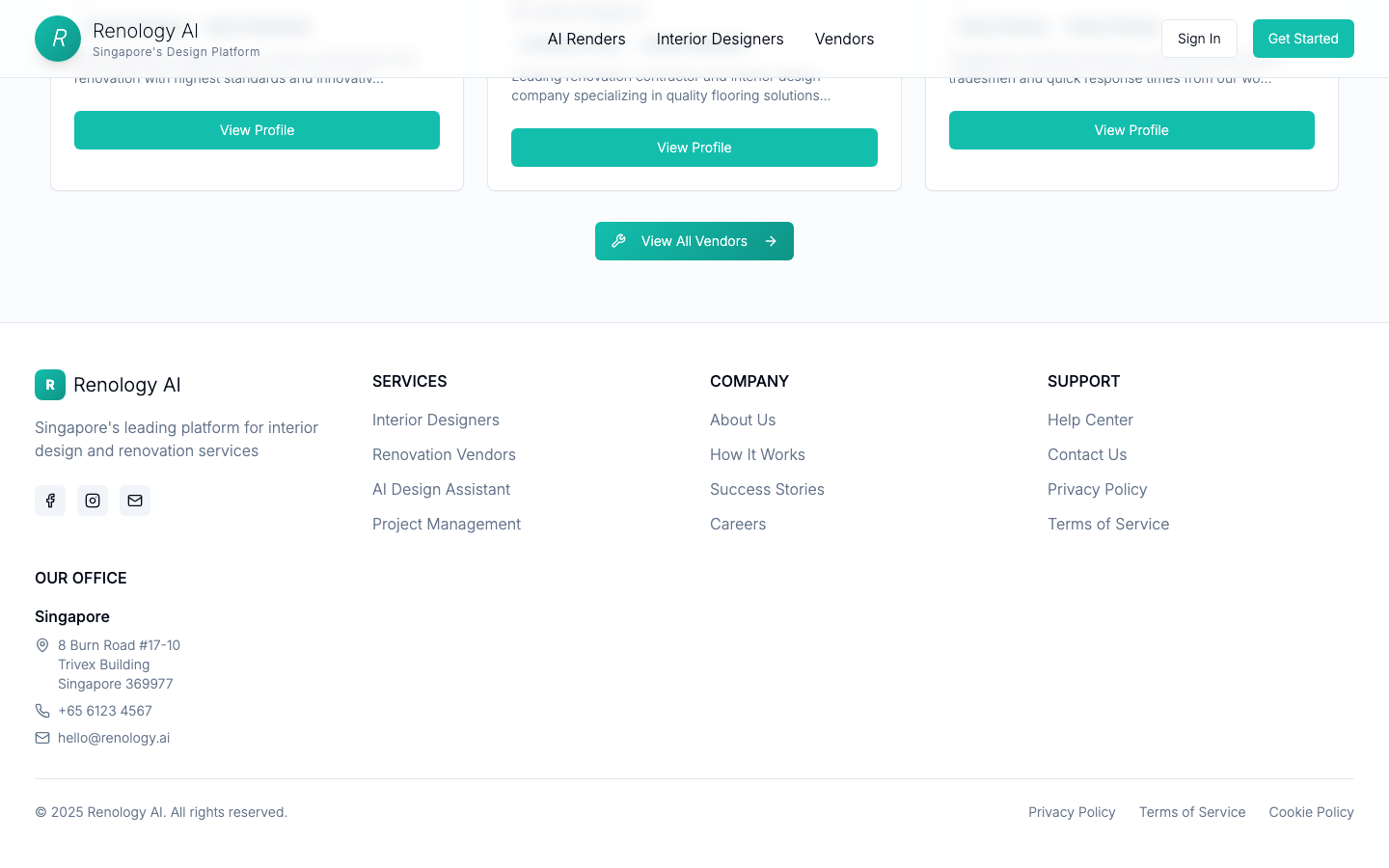Open Terms of Service link in bottom bar
1389x868 pixels.
1192,812
